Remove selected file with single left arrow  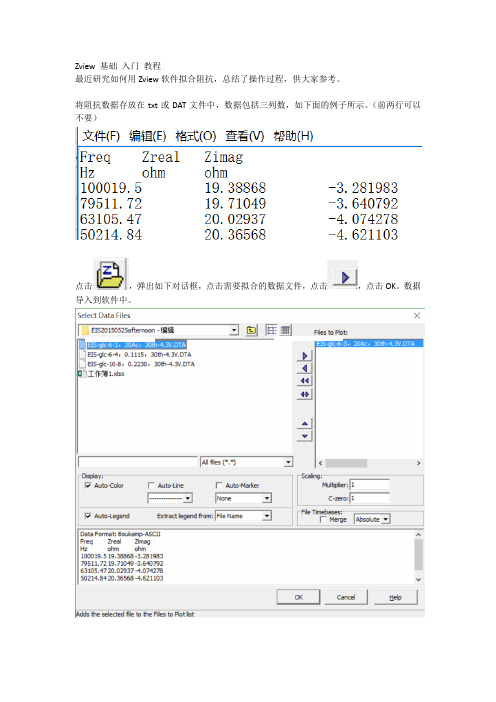305,368
